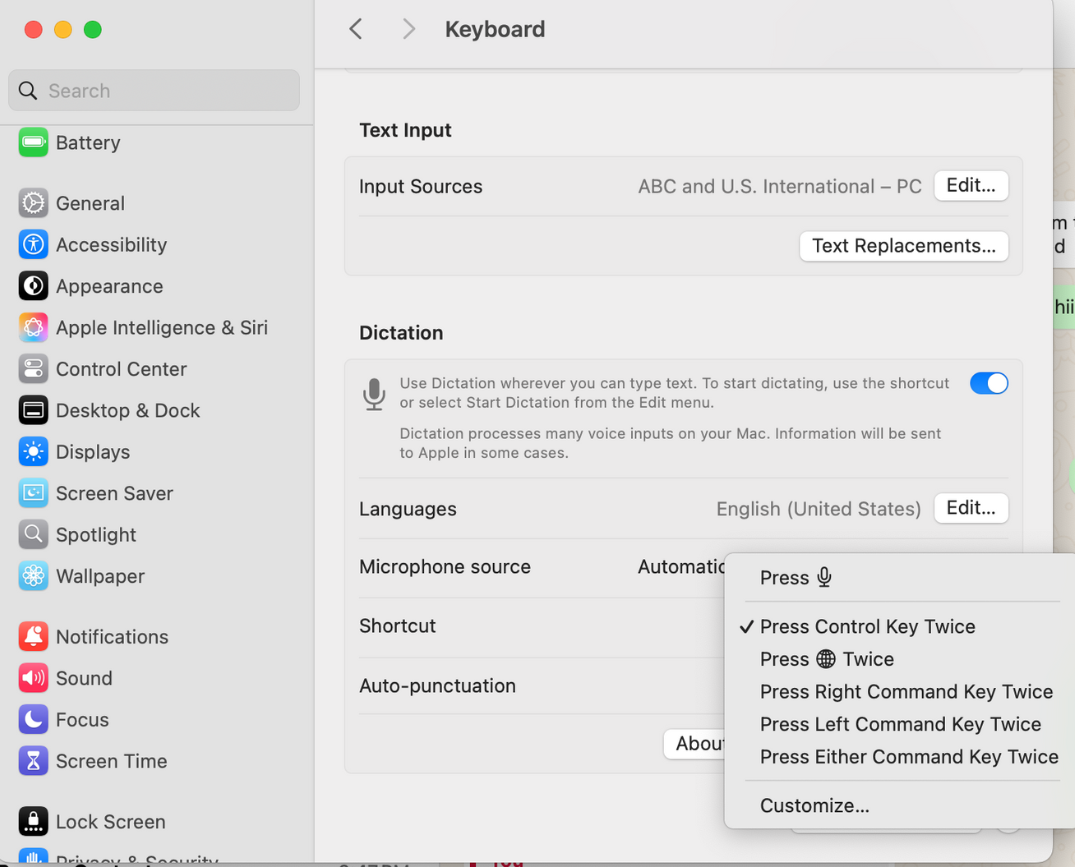Image resolution: width=1075 pixels, height=868 pixels.
Task: Open Appearance settings
Action: click(109, 287)
